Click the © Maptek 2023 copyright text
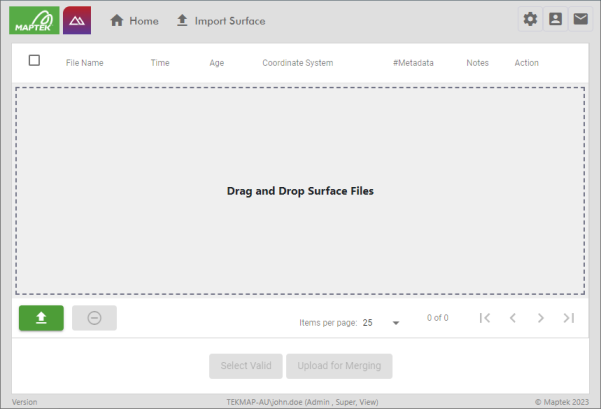The height and width of the screenshot is (409, 601). [x=562, y=402]
